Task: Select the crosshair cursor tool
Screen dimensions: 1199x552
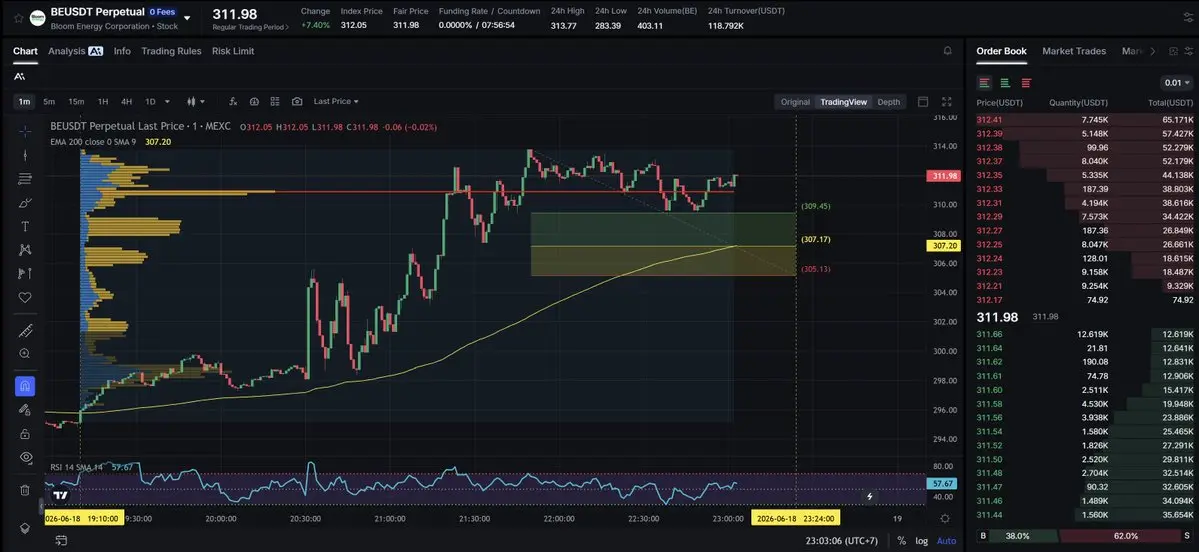Action: (x=24, y=131)
